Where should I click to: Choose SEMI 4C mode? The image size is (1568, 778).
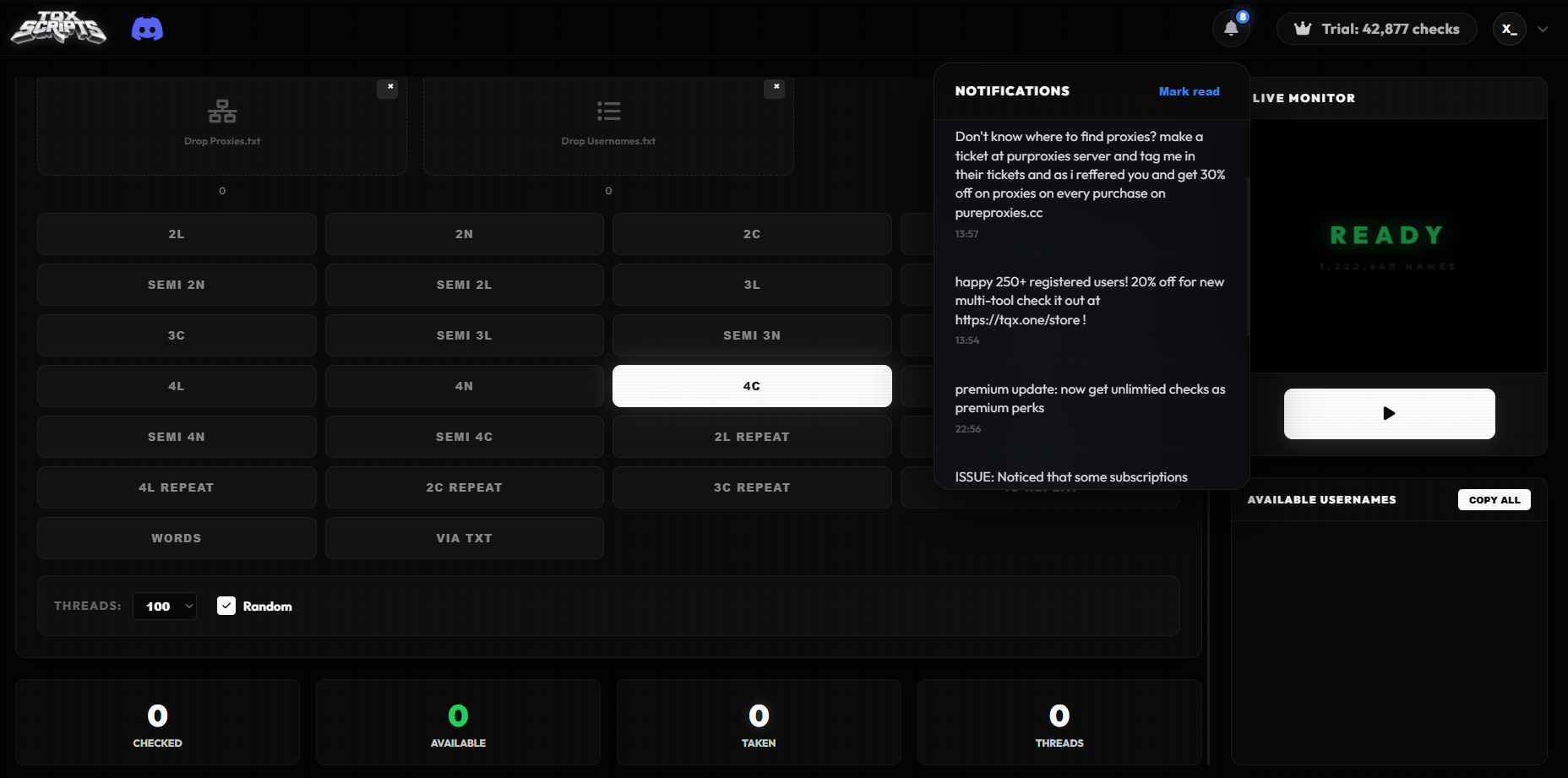464,437
